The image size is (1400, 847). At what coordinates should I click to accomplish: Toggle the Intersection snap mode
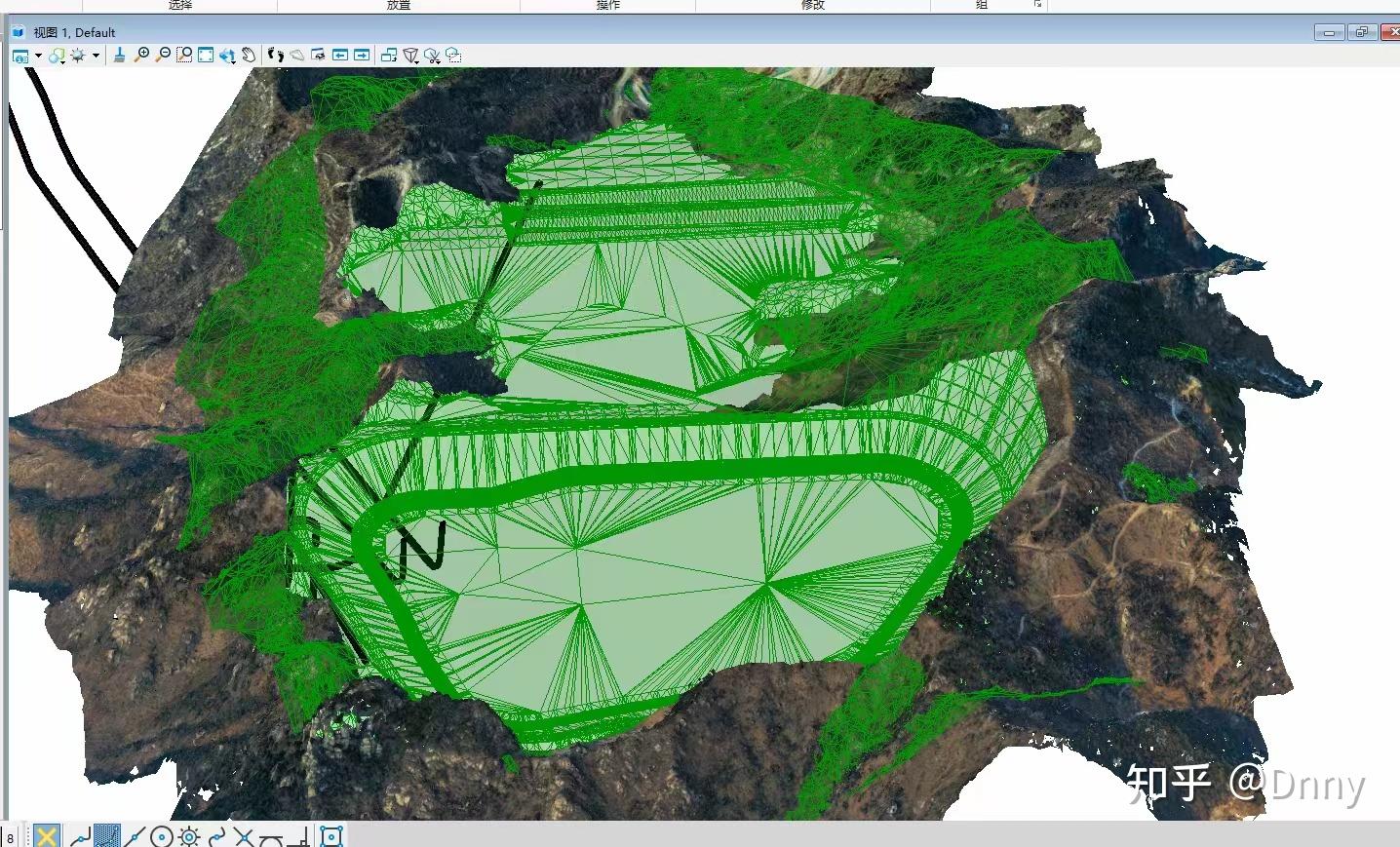click(x=244, y=835)
